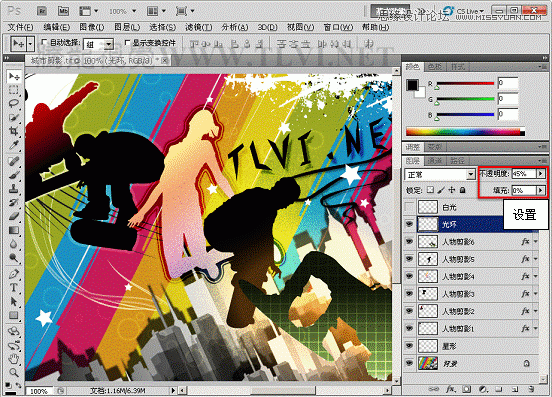
Task: Launch Bridge from the Br icon
Action: [42, 11]
